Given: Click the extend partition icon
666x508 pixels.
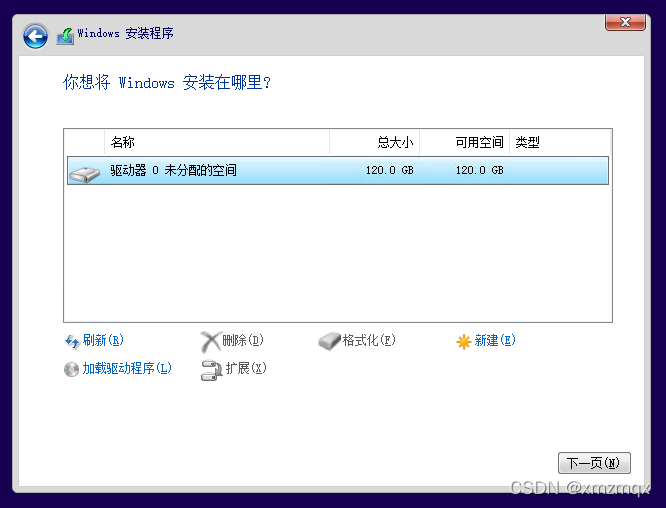Looking at the screenshot, I should tap(211, 370).
